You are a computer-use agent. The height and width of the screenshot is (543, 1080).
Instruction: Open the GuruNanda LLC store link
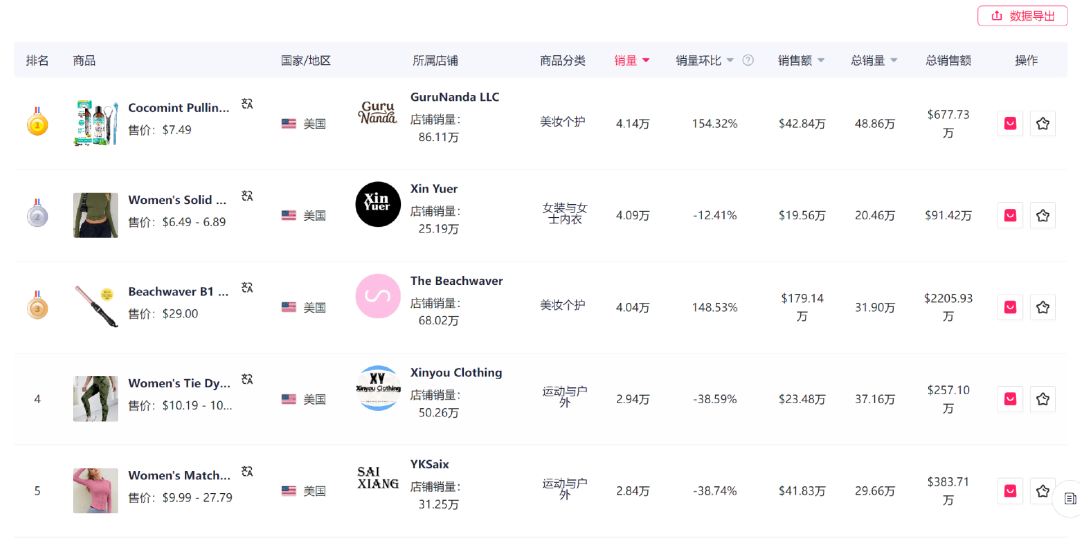coord(455,97)
